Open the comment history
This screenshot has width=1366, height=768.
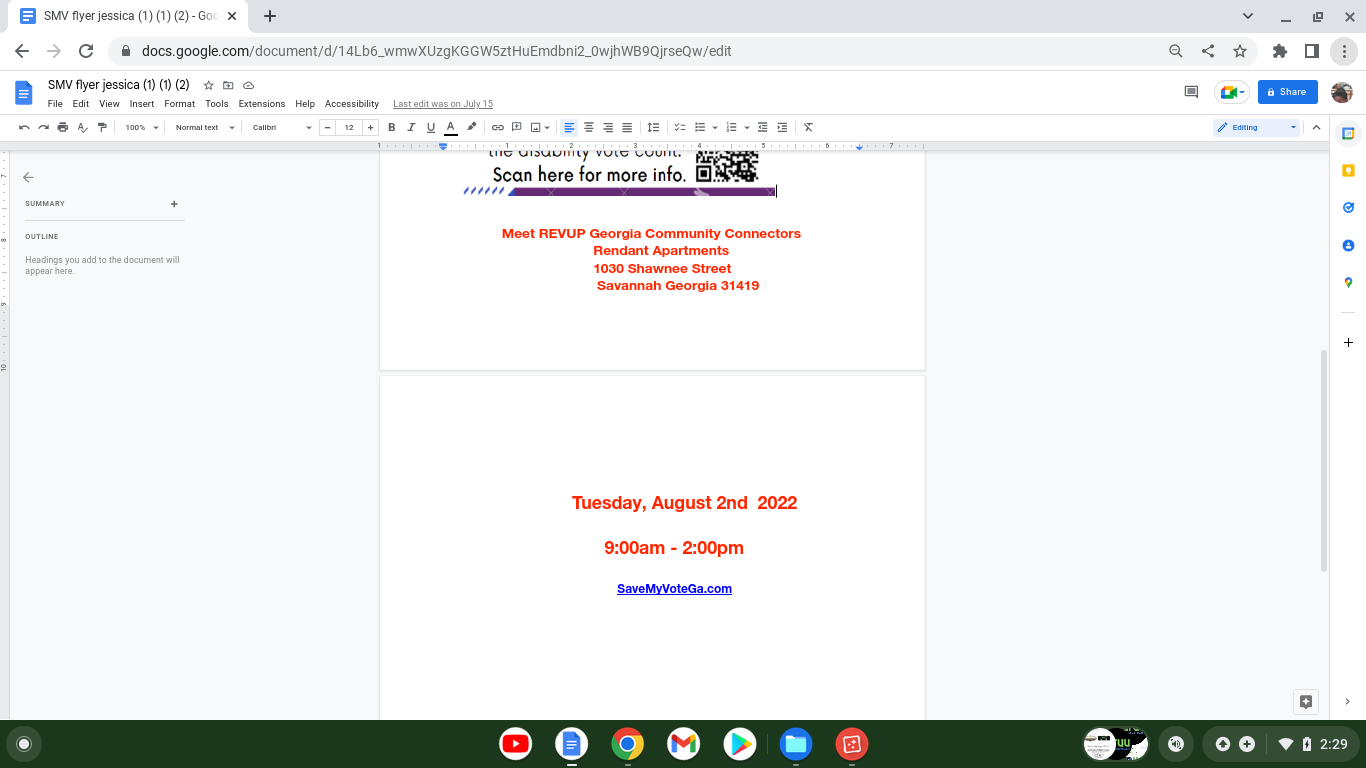tap(1191, 92)
